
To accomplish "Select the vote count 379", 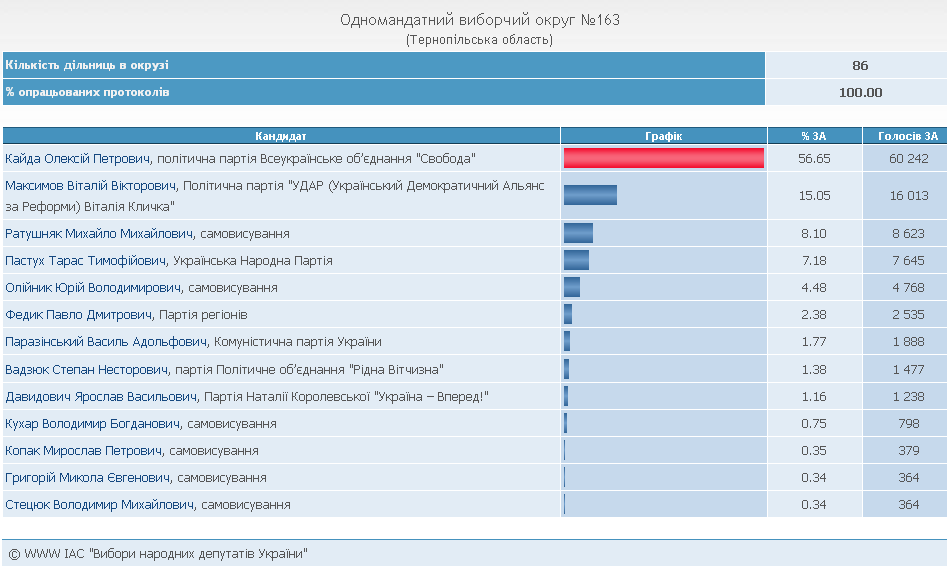I will (908, 451).
